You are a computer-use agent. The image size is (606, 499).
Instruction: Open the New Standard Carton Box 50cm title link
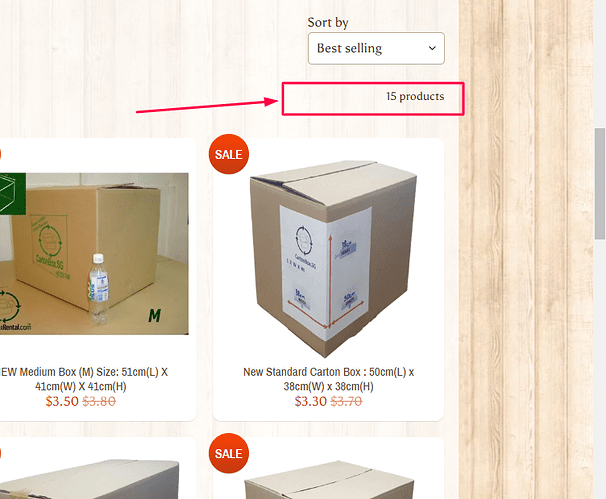(x=329, y=379)
